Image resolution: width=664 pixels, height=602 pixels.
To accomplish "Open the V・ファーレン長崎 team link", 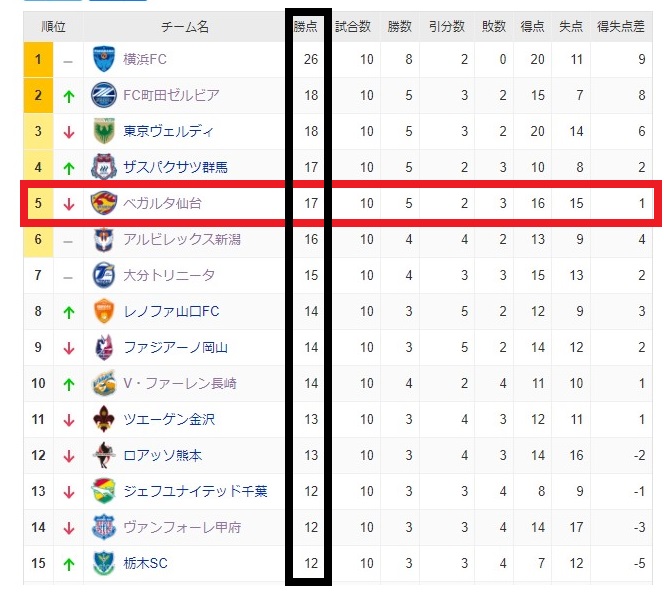I will pos(180,384).
